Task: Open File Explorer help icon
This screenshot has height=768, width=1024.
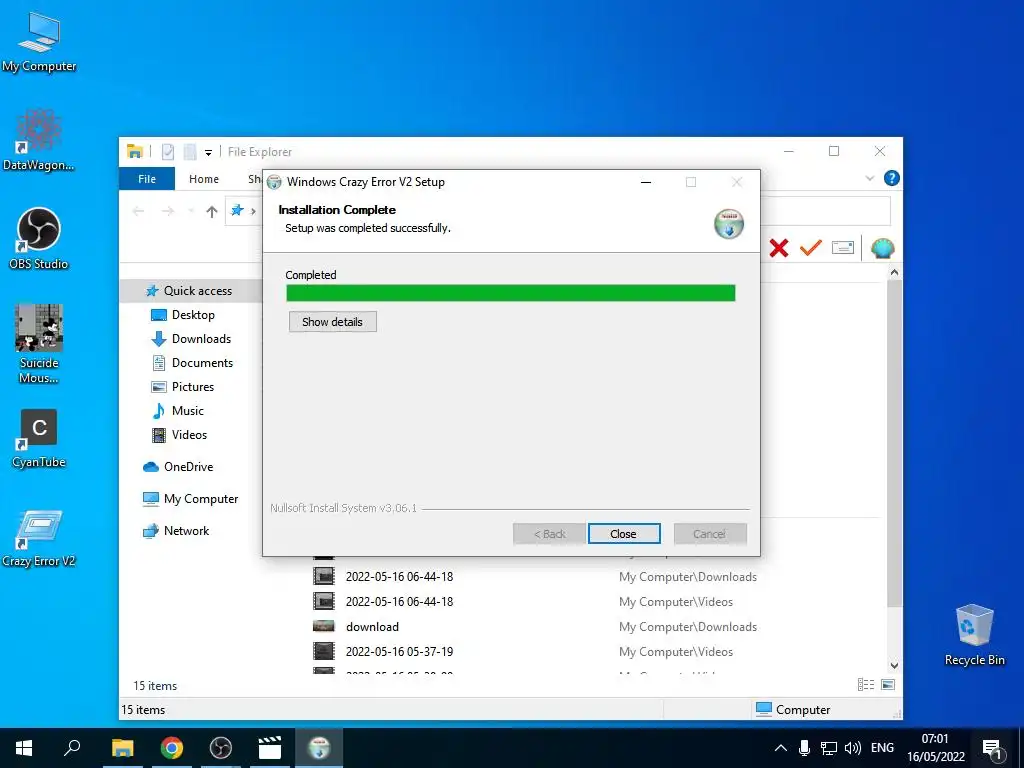Action: click(891, 178)
